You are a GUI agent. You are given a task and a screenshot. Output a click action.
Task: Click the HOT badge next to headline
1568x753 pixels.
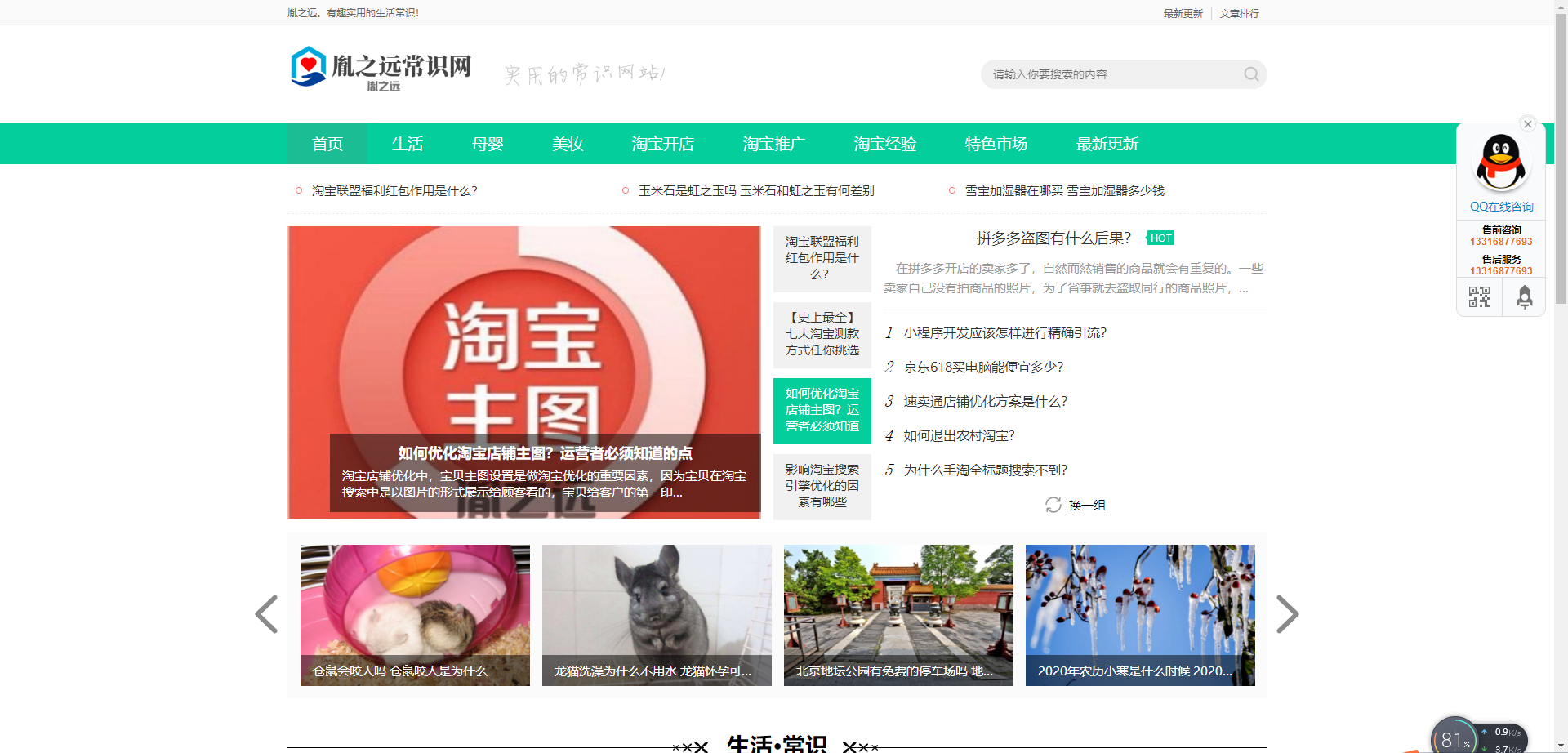click(x=1160, y=238)
